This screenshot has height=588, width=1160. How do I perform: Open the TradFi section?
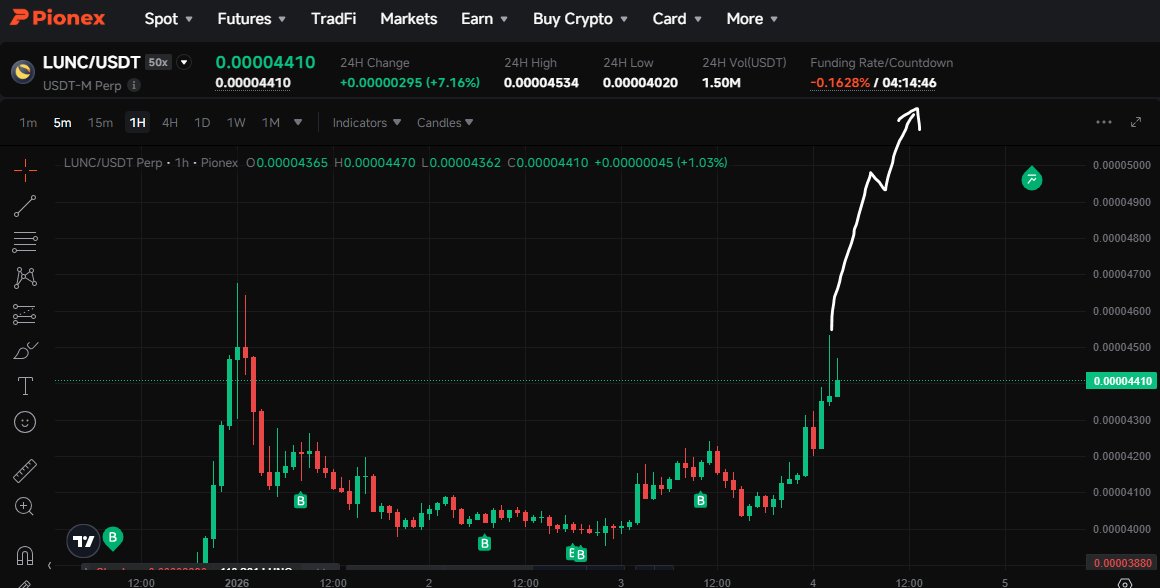point(333,18)
